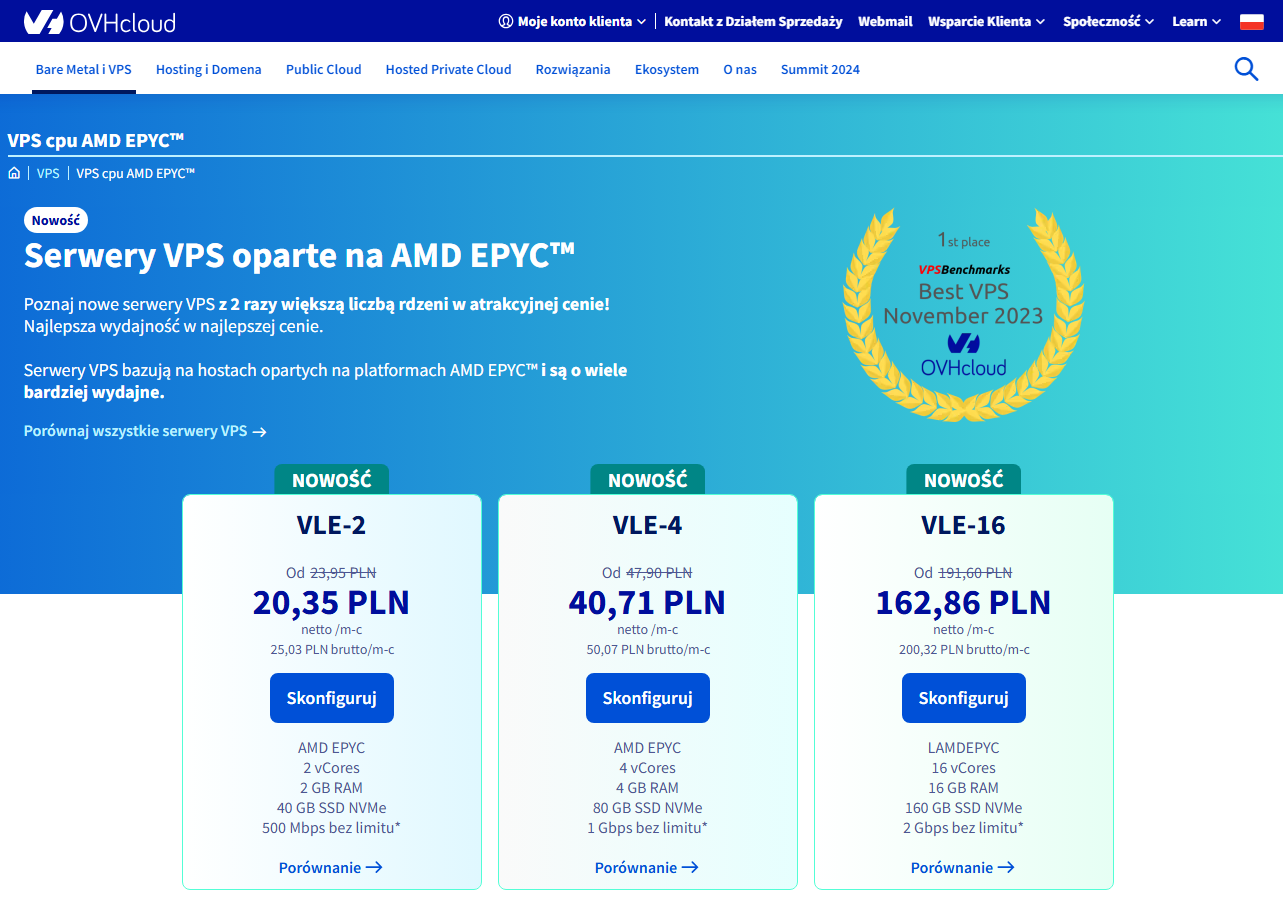Click 2 Gbps bez limitu text
This screenshot has width=1283, height=904.
[x=964, y=828]
